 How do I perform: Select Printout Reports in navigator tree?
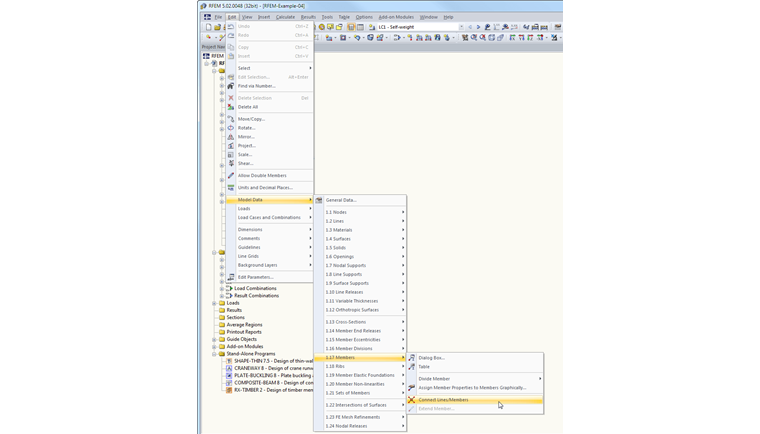pyautogui.click(x=244, y=332)
